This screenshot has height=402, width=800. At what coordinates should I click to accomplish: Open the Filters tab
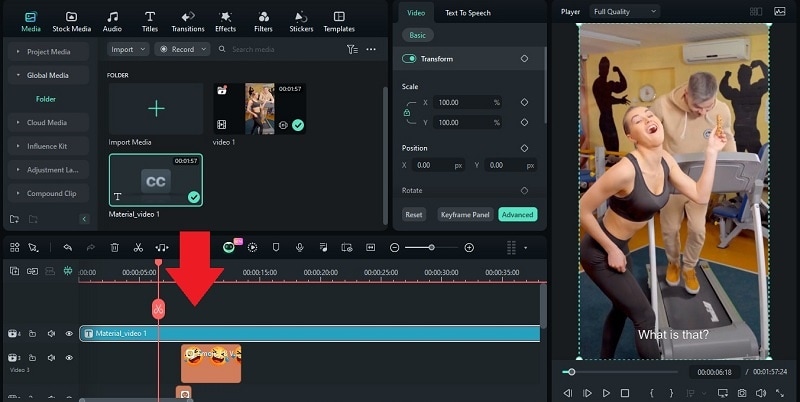tap(263, 22)
